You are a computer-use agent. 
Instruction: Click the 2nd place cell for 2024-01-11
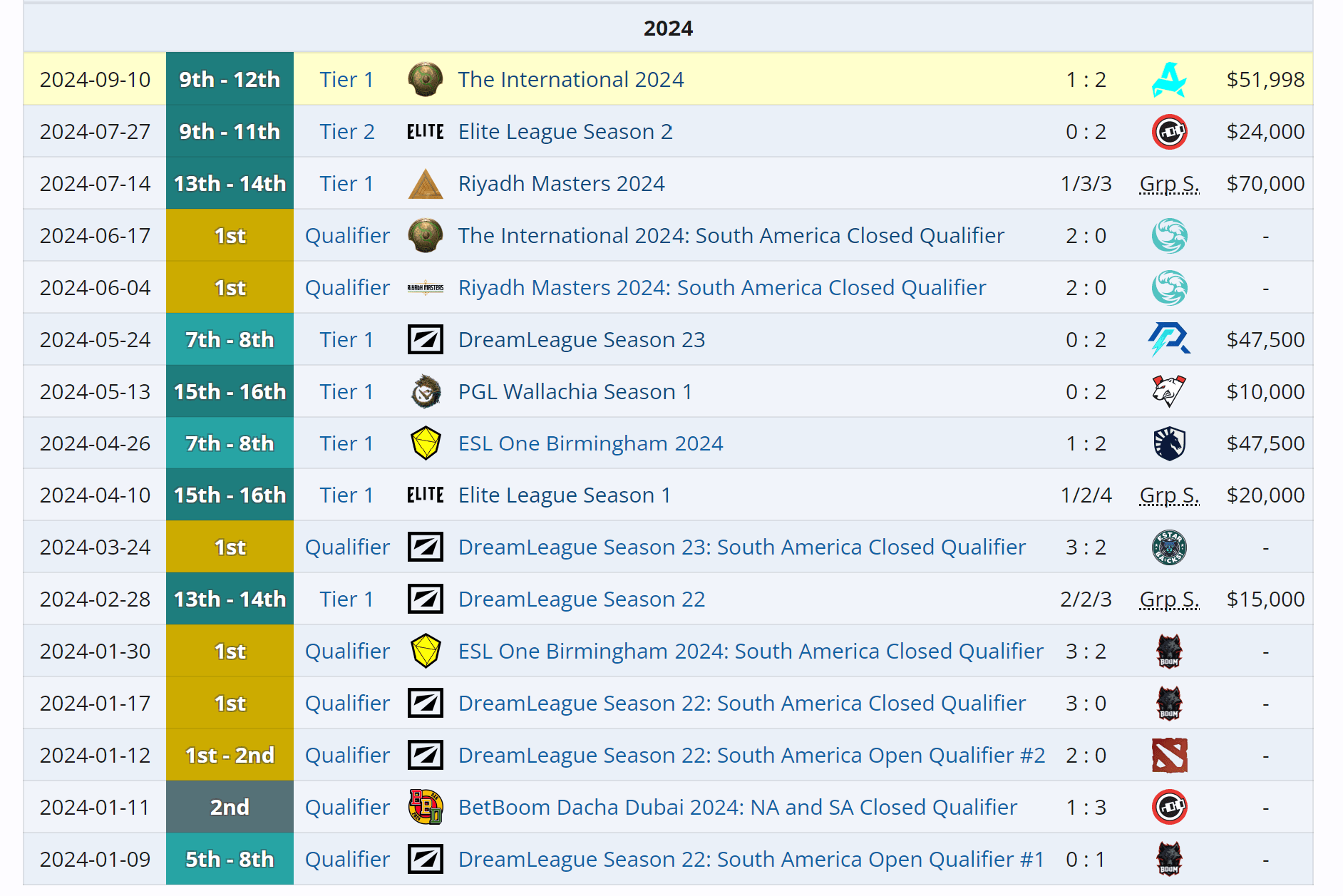pyautogui.click(x=230, y=807)
